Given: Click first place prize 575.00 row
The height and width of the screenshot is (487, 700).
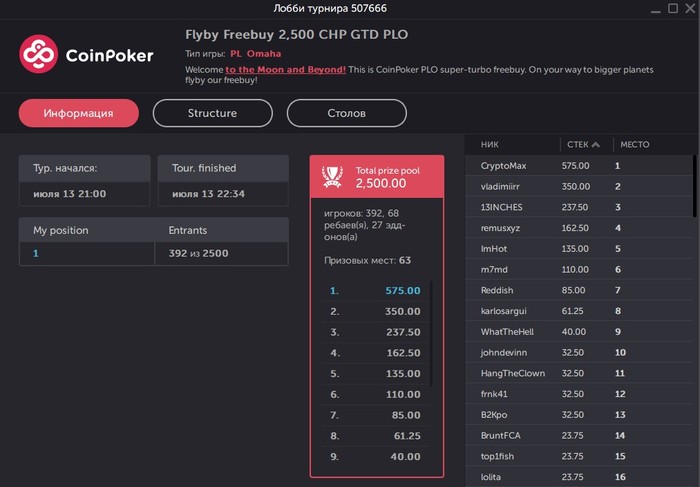Looking at the screenshot, I should pyautogui.click(x=376, y=291).
